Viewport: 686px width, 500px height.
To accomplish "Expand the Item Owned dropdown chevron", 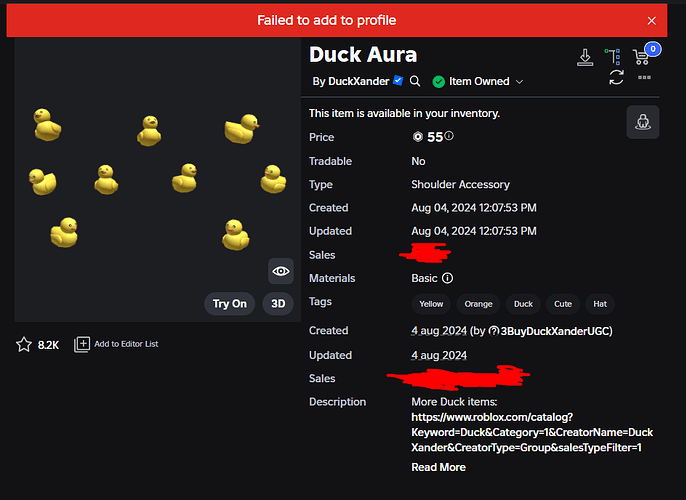I will [x=519, y=82].
